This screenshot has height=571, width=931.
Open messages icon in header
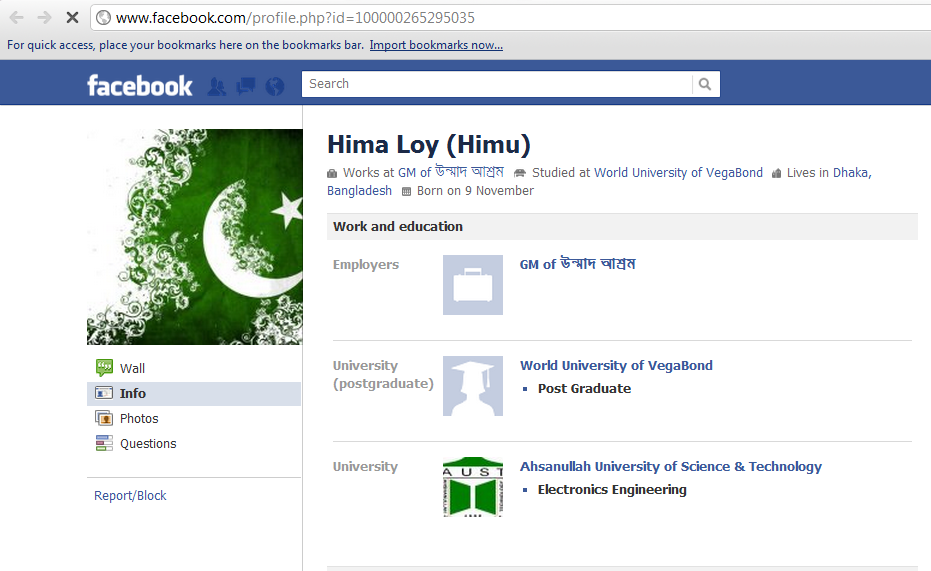tap(245, 87)
